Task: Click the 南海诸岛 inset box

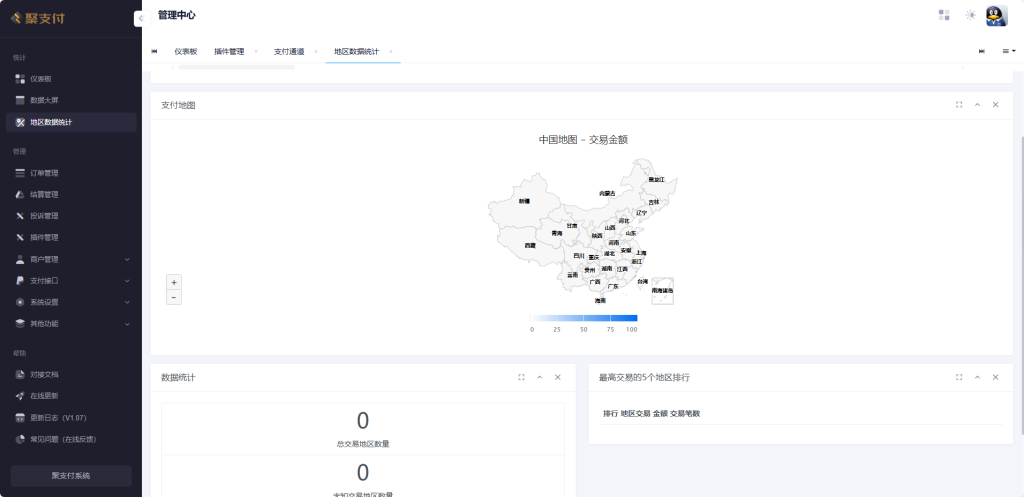Action: click(662, 291)
